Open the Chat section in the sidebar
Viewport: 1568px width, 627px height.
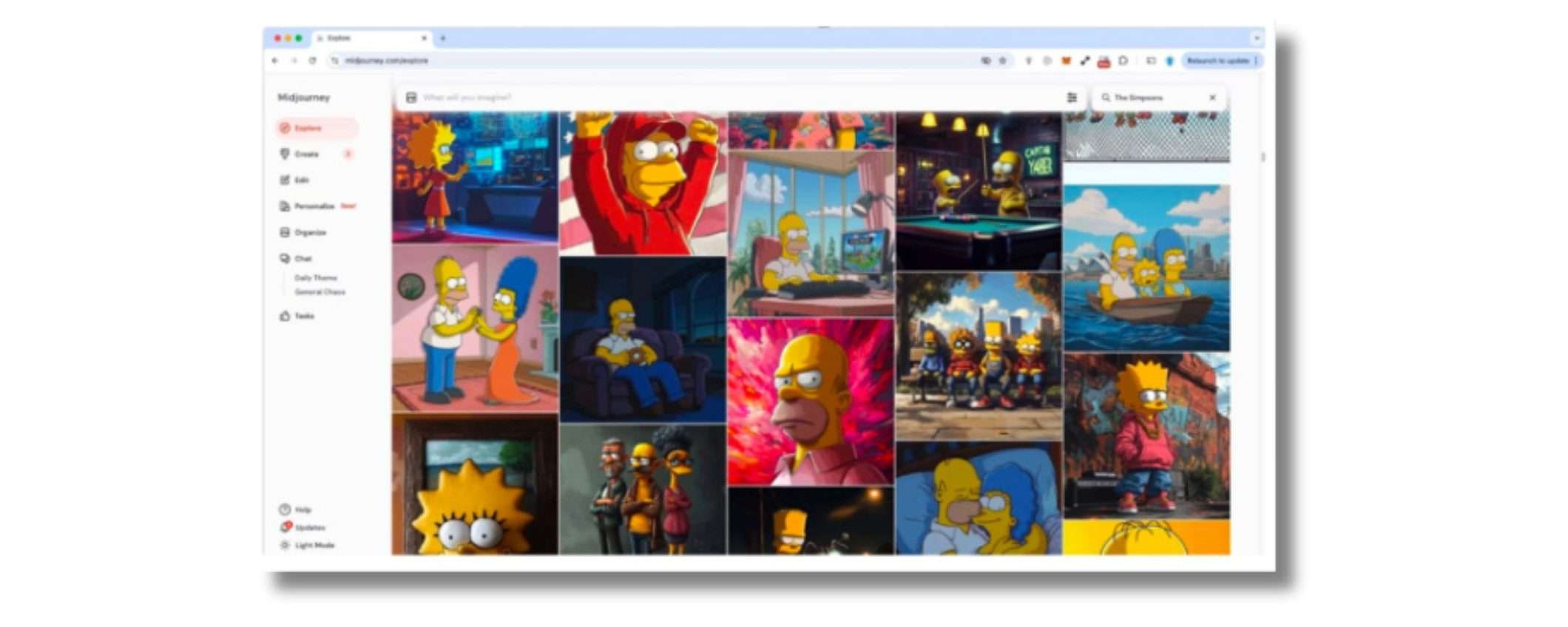(x=303, y=259)
